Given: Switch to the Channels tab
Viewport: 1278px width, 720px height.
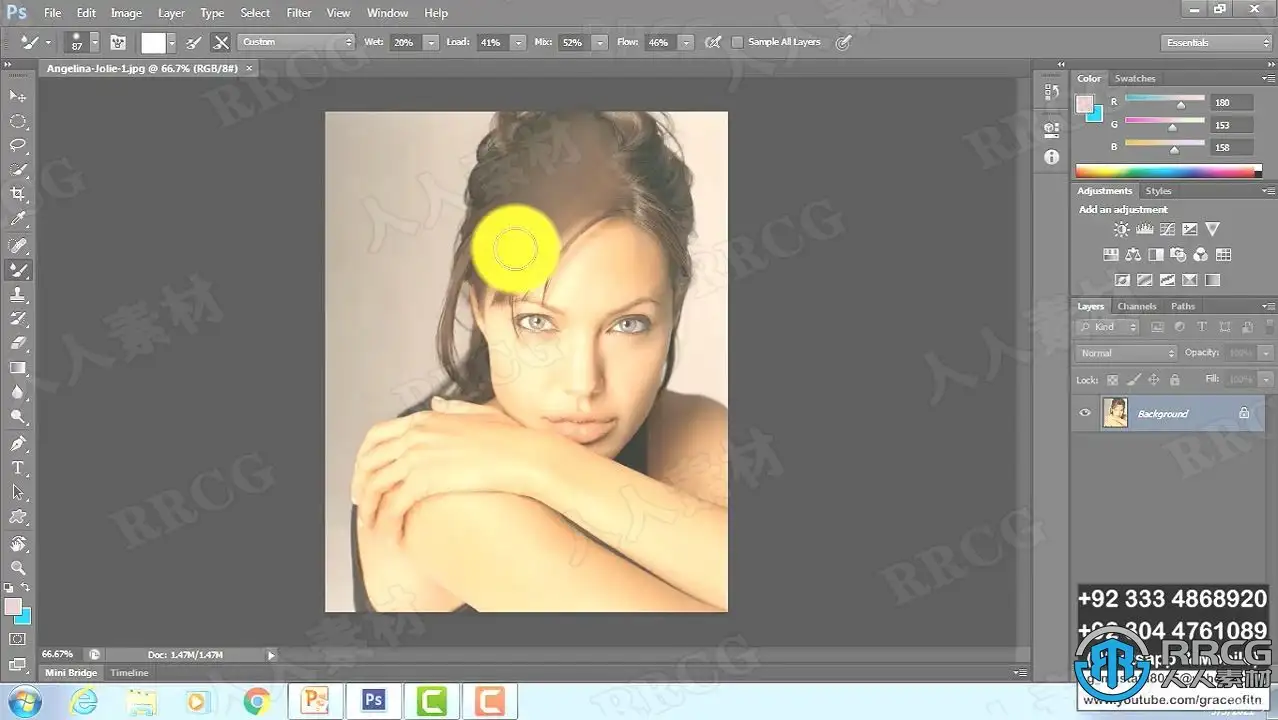Looking at the screenshot, I should coord(1137,306).
